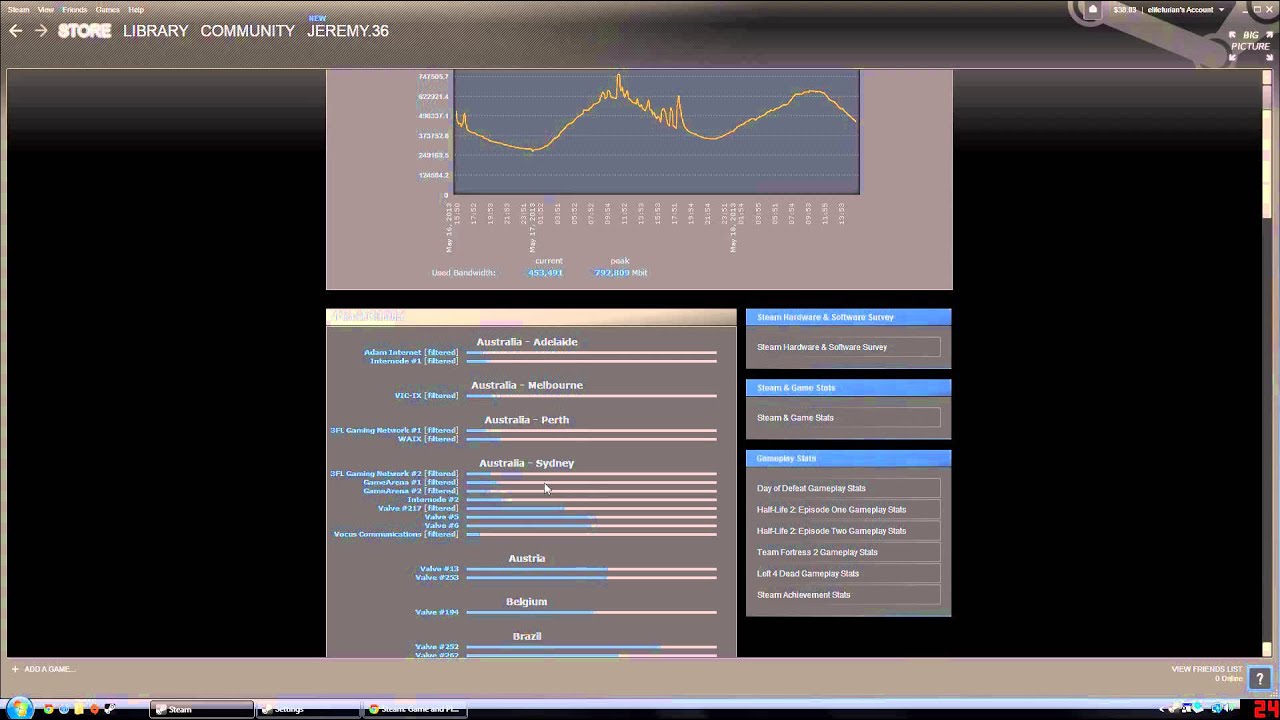Select the Valve #13 server in Austria

pyautogui.click(x=437, y=569)
